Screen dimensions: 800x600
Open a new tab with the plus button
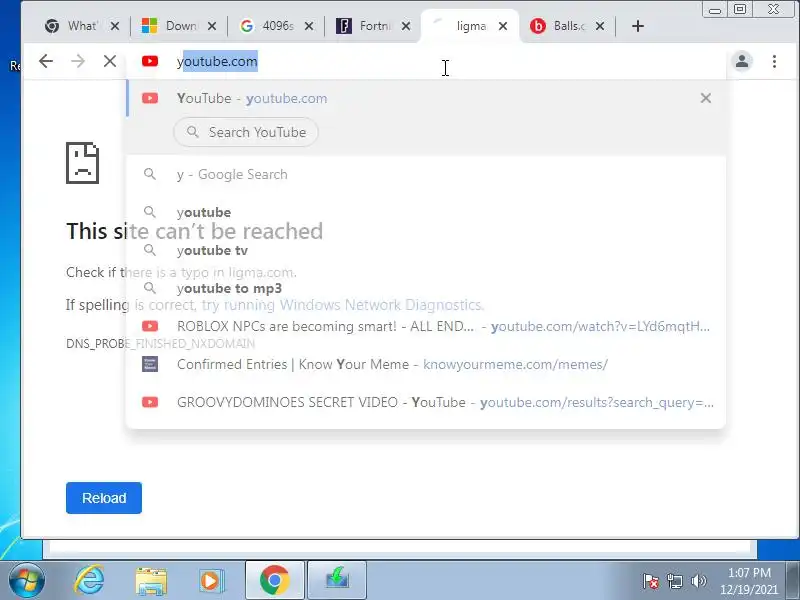coord(638,26)
